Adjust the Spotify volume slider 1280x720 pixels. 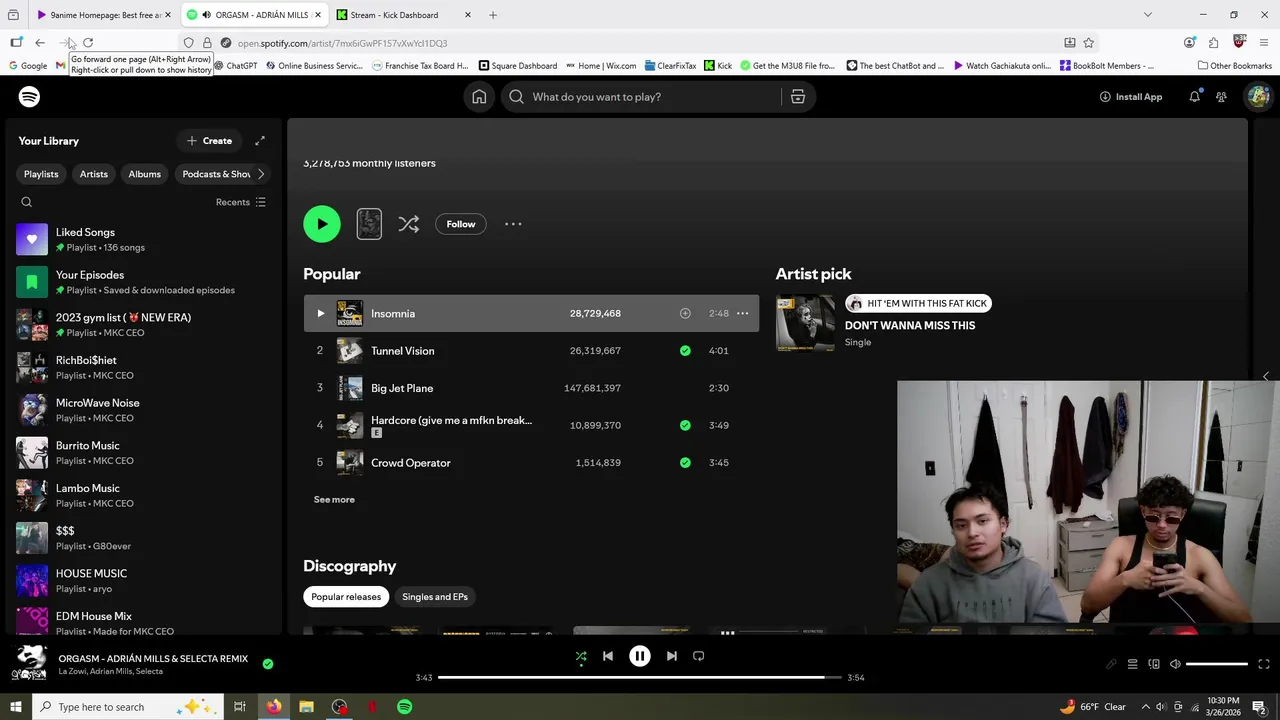(1217, 664)
